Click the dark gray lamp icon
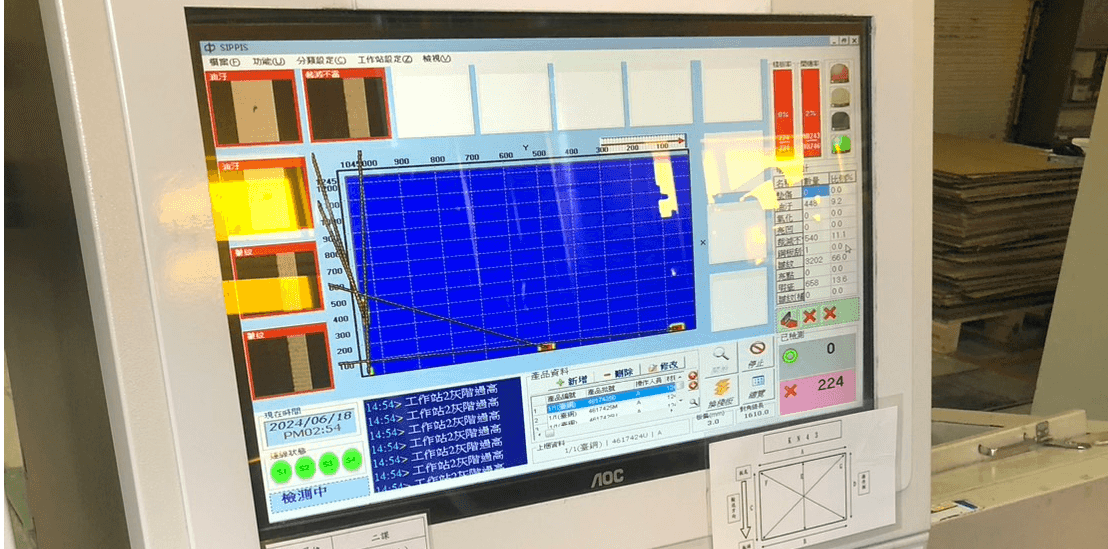Image resolution: width=1108 pixels, height=549 pixels. 839,120
